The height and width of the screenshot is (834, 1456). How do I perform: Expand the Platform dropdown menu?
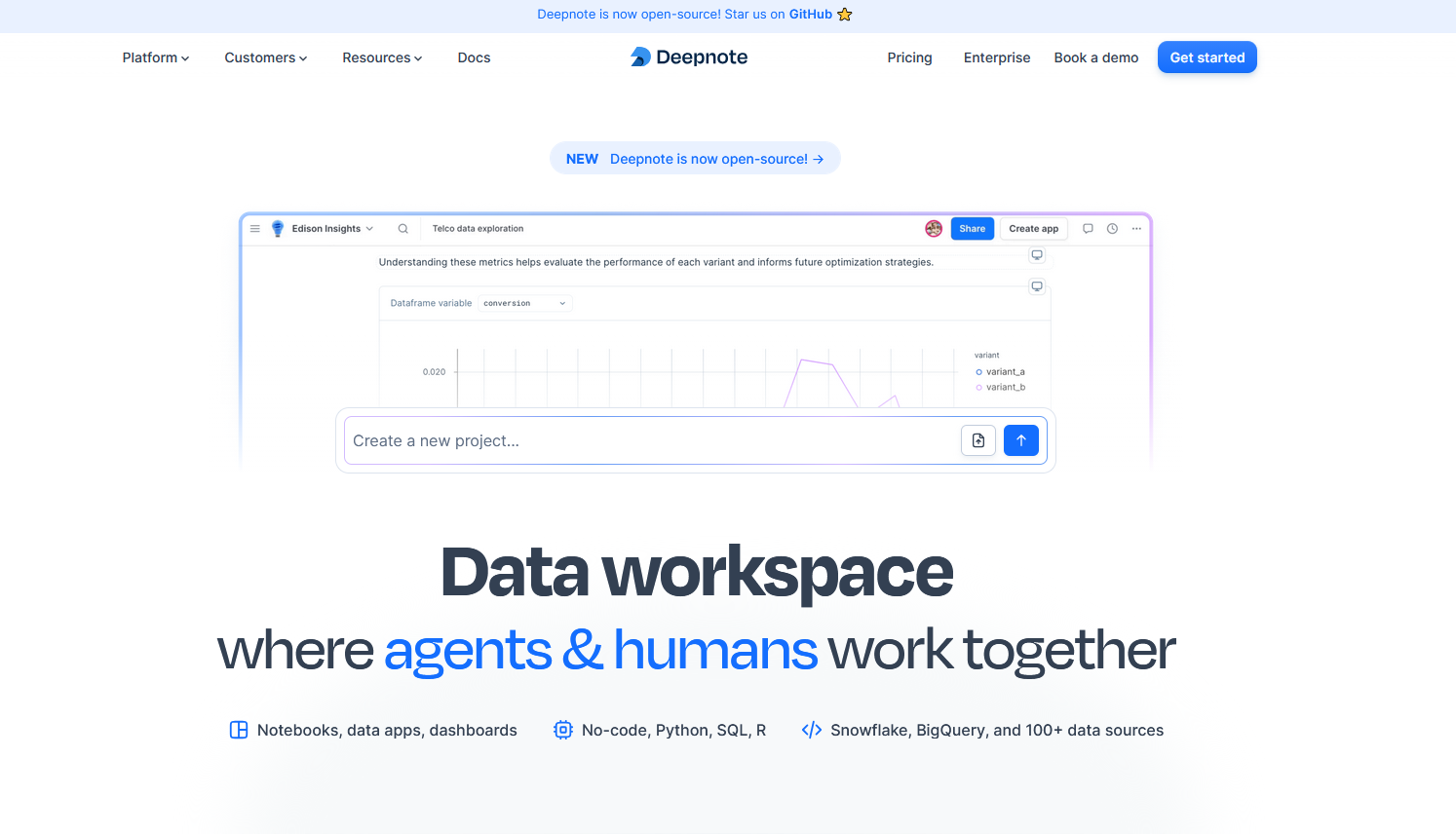tap(156, 57)
